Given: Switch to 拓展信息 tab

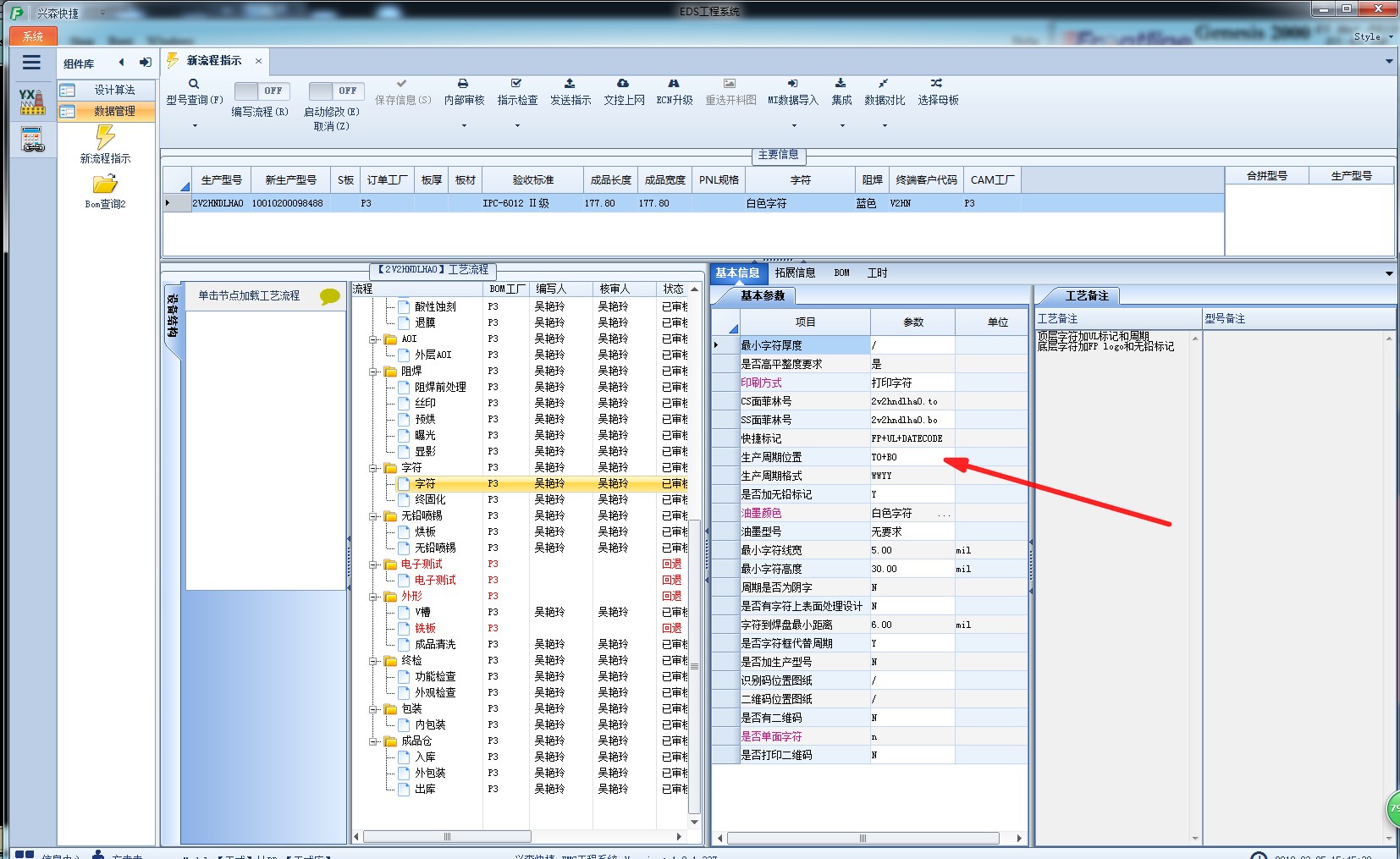Looking at the screenshot, I should pos(795,273).
